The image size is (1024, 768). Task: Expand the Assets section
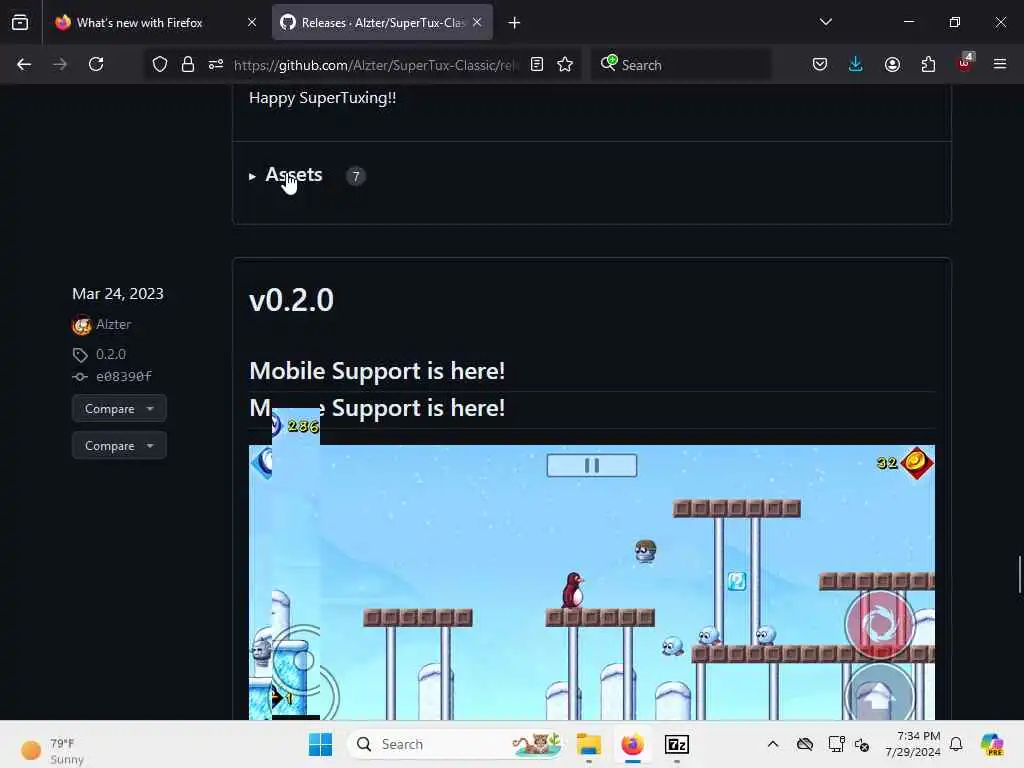coord(286,175)
